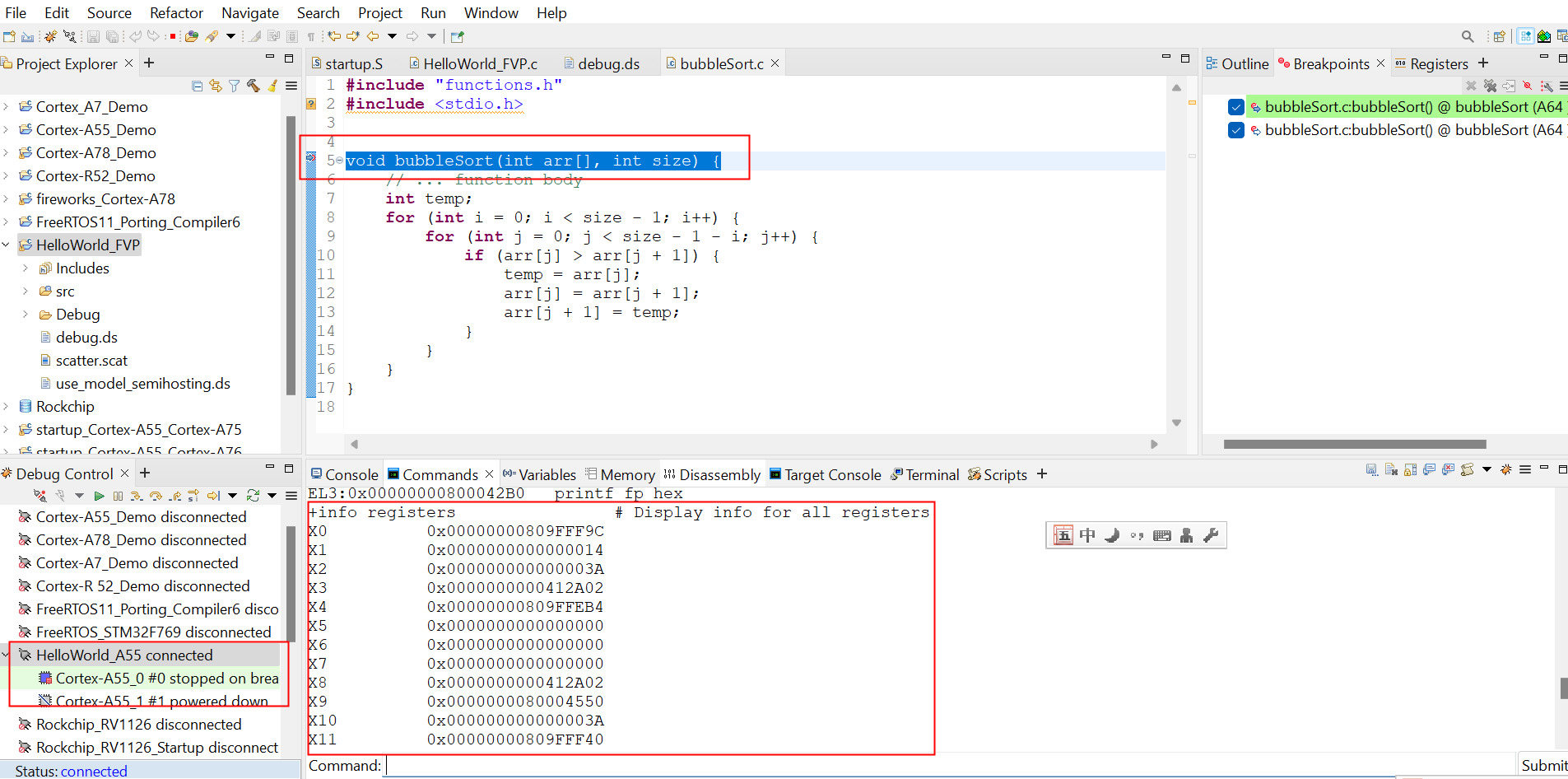The width and height of the screenshot is (1568, 779).
Task: Click the magnifier search icon at top right
Action: click(x=1467, y=36)
